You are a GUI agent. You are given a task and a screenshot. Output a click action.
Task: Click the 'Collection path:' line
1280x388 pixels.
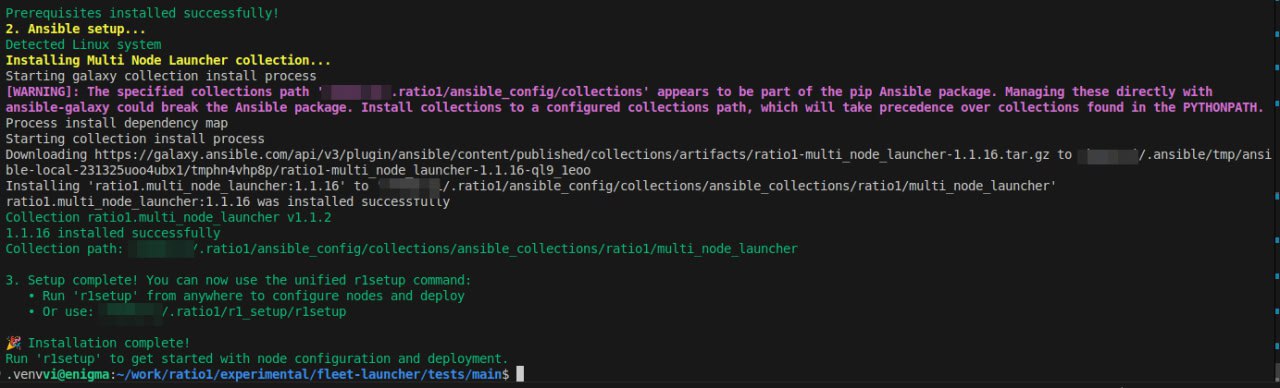[401, 248]
